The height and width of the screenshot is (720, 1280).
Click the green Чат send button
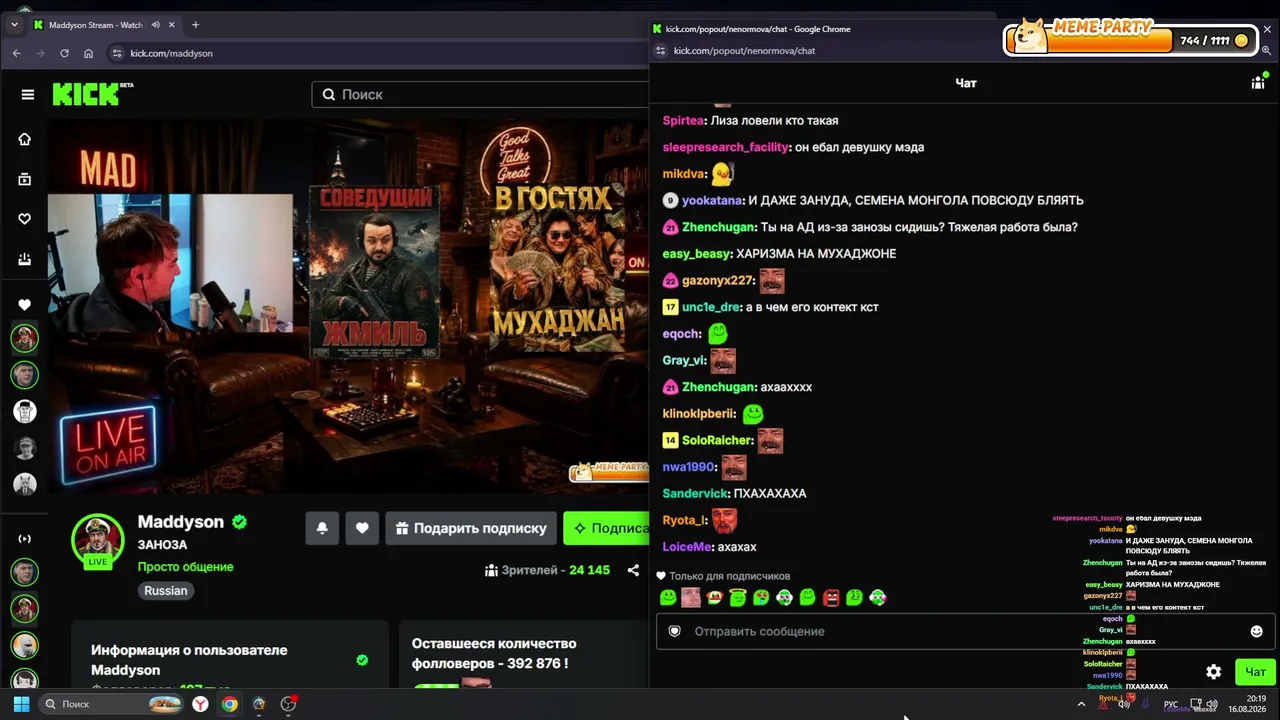click(x=1255, y=672)
